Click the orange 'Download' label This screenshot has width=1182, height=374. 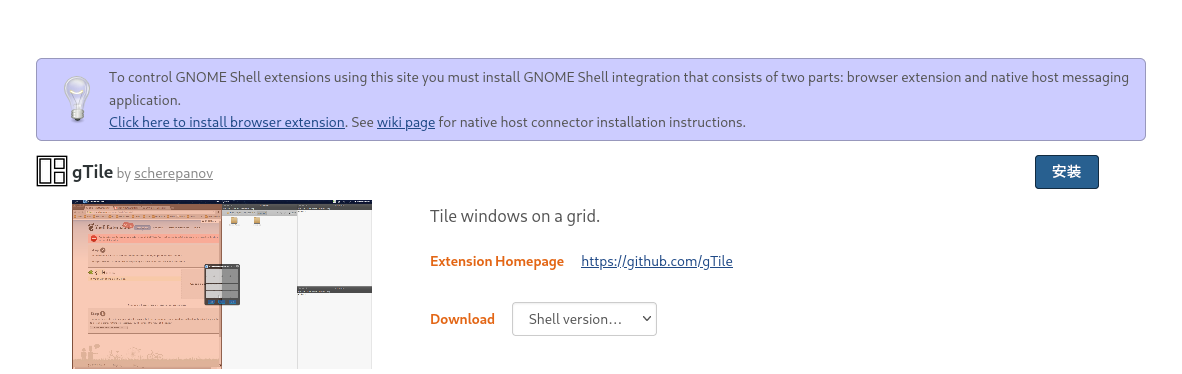pos(462,319)
